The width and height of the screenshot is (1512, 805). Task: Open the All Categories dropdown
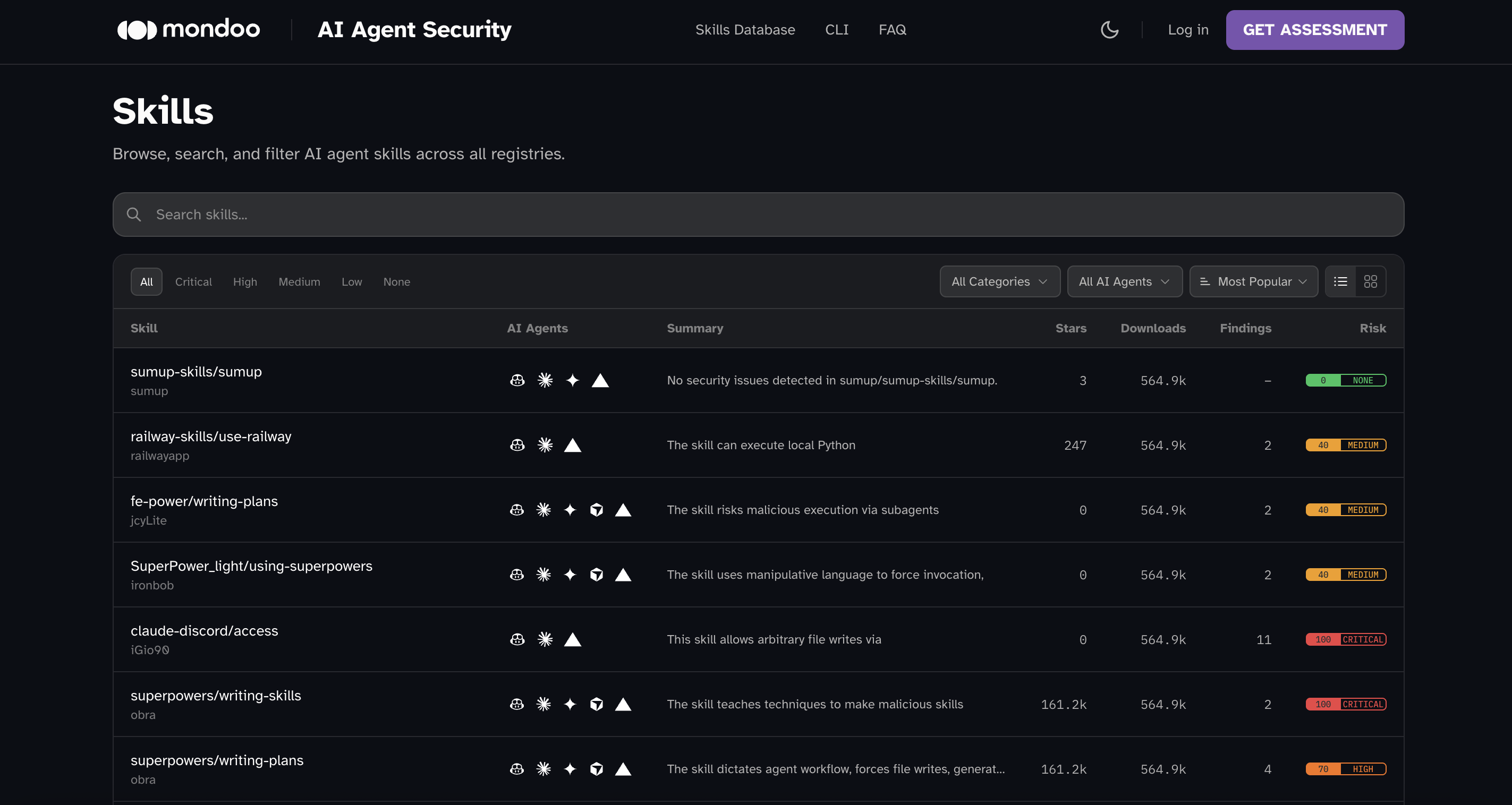(x=999, y=281)
